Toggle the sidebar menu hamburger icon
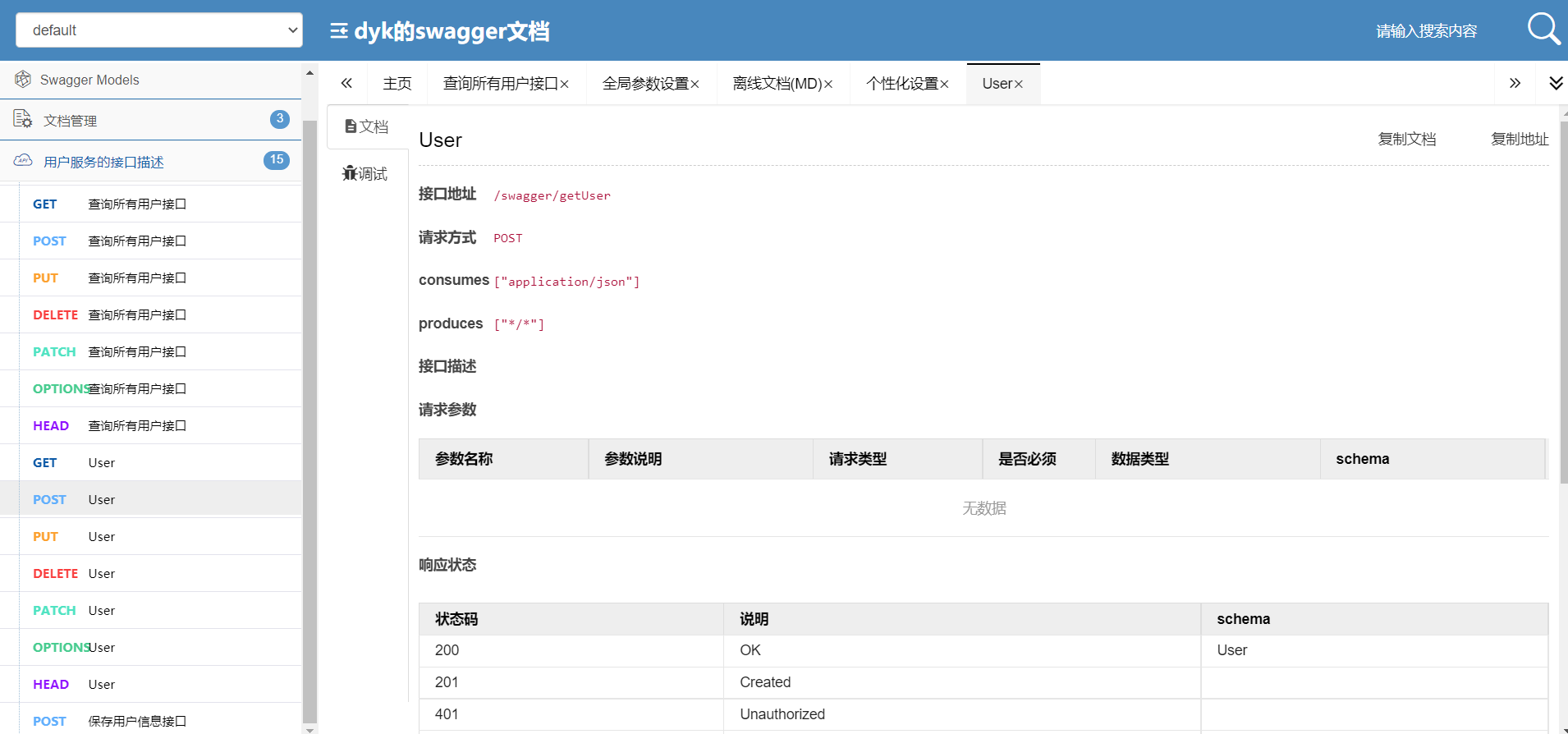 338,31
